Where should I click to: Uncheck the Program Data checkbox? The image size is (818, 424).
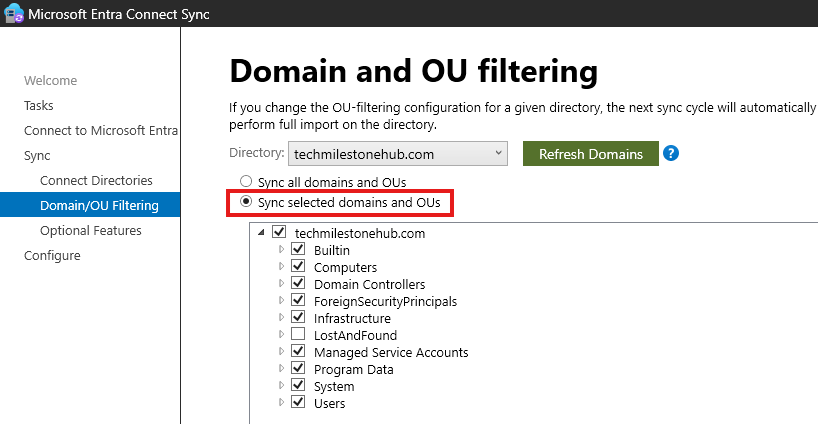click(x=298, y=368)
